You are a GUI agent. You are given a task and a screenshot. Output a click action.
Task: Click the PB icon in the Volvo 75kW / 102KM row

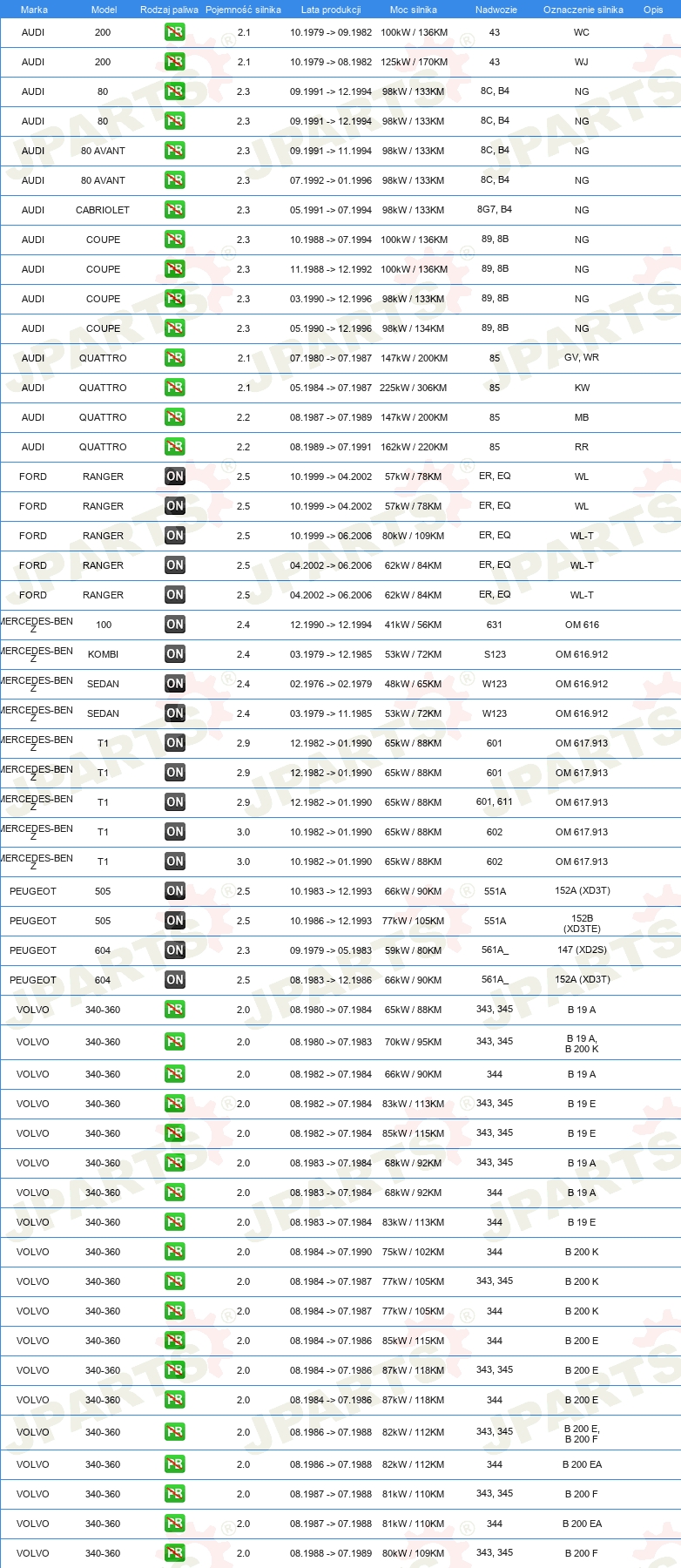click(x=175, y=1252)
